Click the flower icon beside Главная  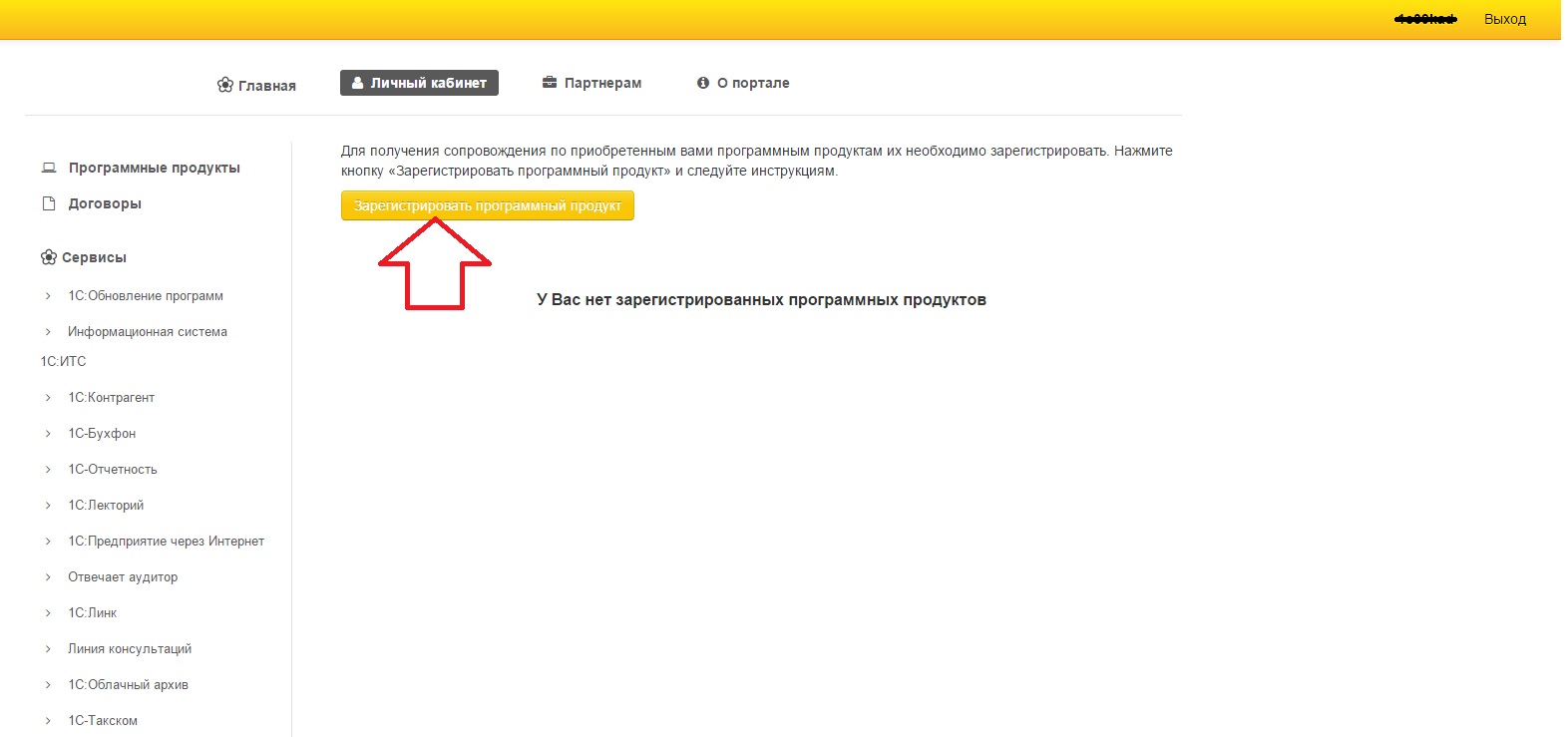coord(225,85)
